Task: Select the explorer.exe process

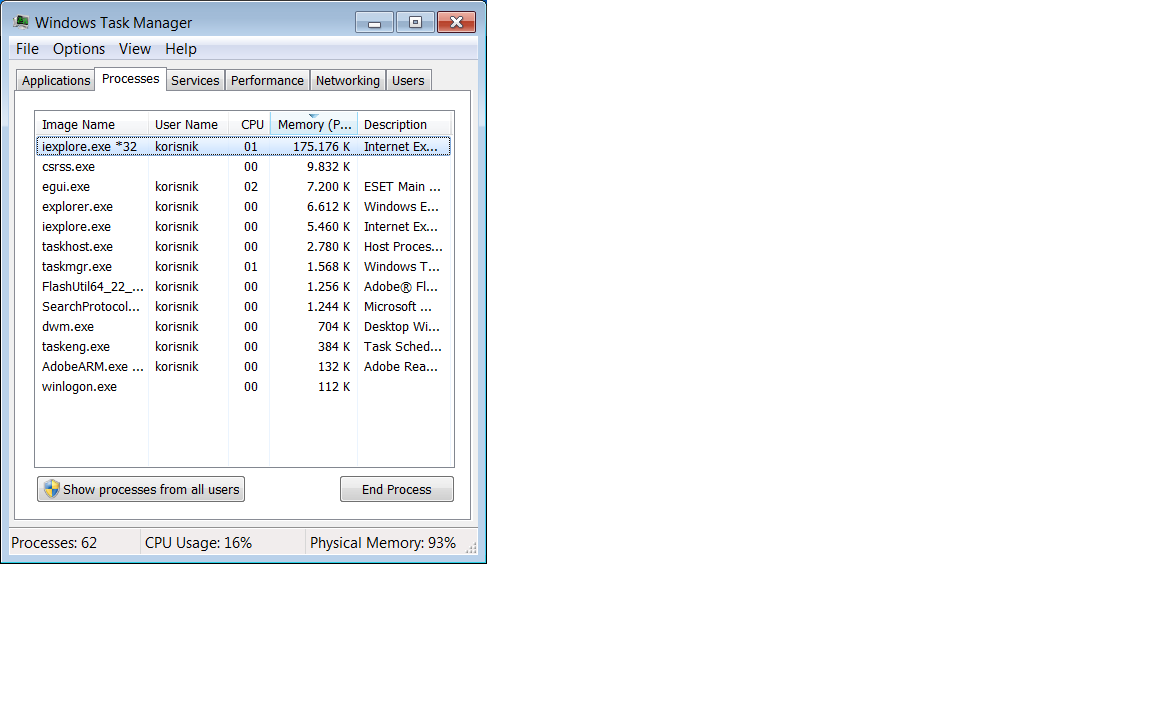Action: (243, 206)
